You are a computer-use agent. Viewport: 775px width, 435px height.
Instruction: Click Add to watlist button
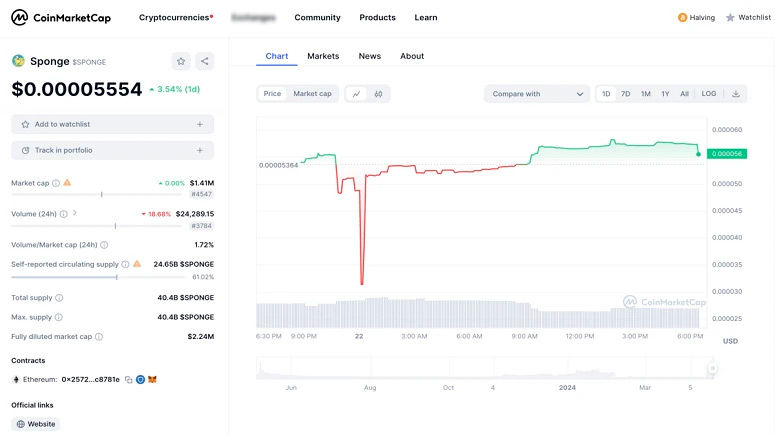tap(112, 124)
